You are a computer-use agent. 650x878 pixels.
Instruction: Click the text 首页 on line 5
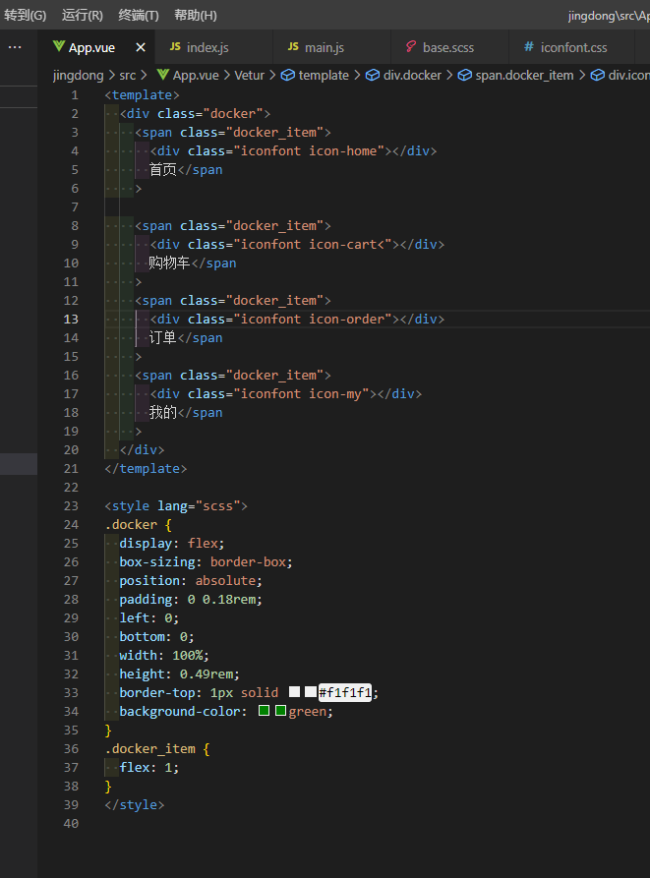click(x=163, y=170)
